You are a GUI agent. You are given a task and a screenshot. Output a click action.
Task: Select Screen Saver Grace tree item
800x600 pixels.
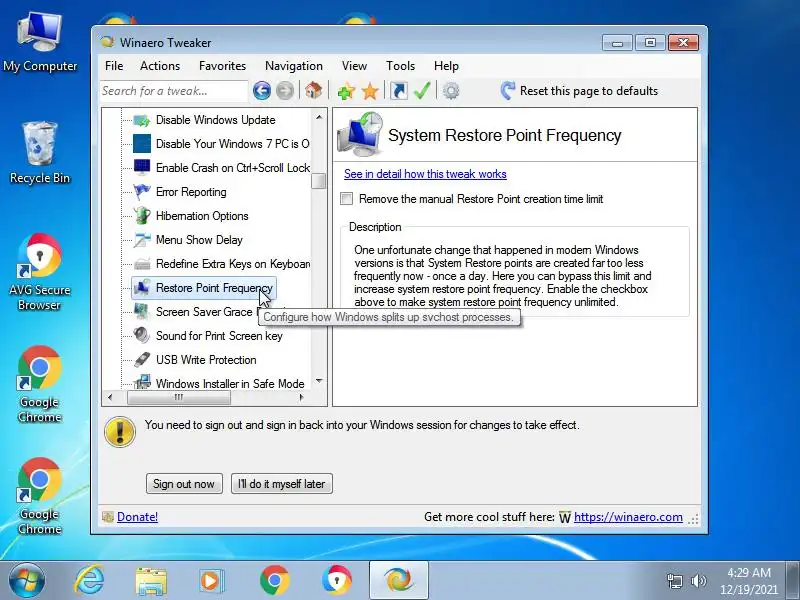[204, 312]
